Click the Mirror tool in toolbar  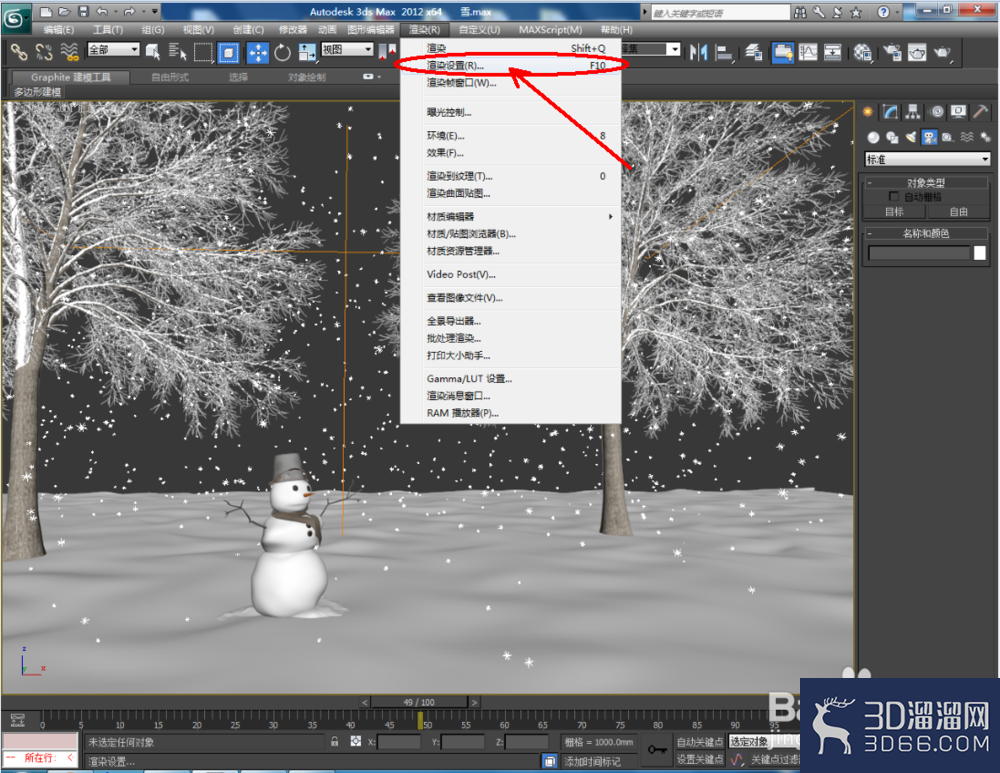(x=698, y=52)
